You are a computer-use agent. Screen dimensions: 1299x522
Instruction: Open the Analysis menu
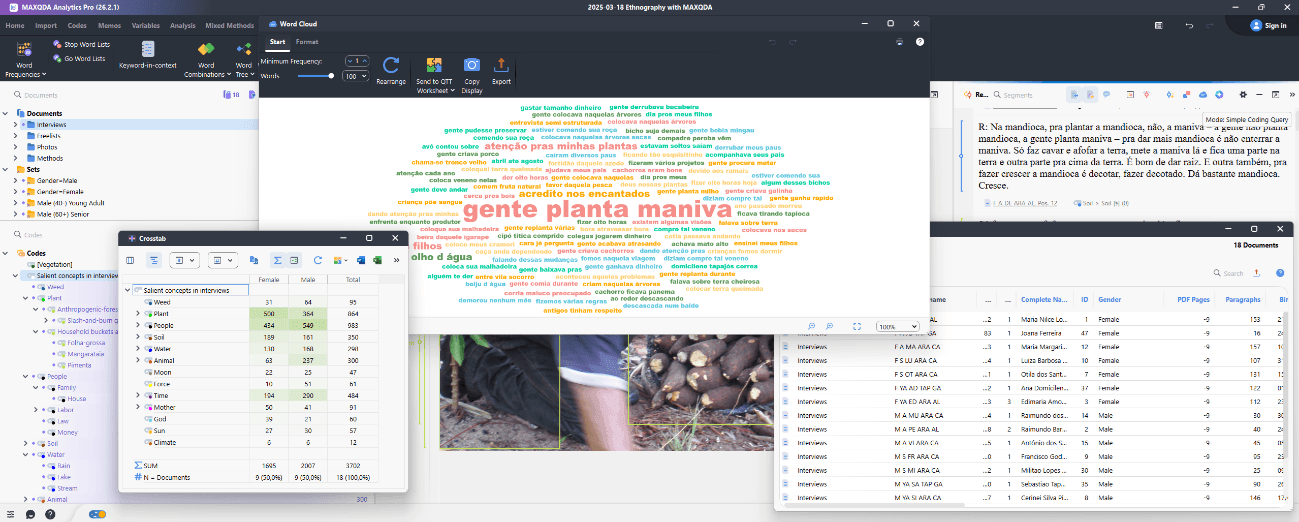tap(183, 25)
